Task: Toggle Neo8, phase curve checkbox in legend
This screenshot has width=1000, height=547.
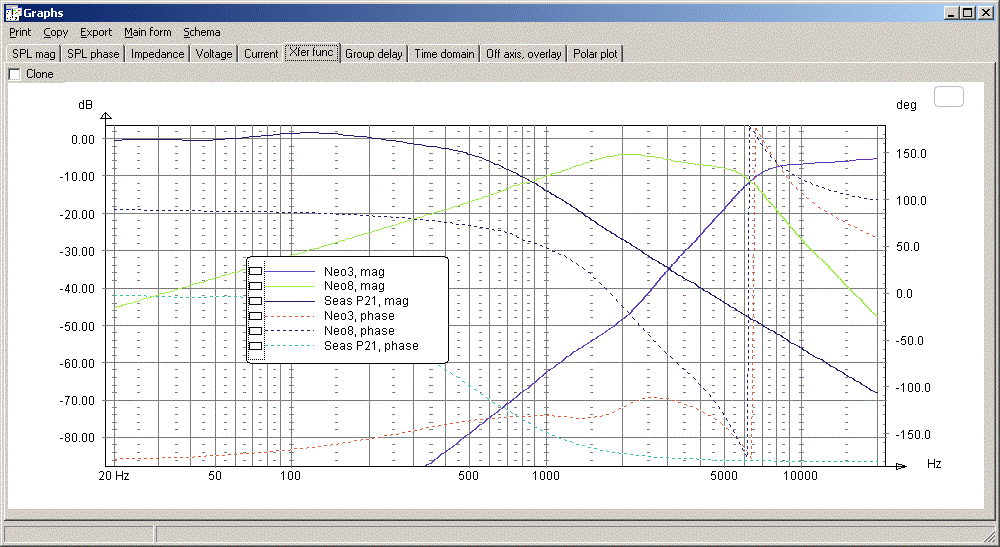Action: 255,331
